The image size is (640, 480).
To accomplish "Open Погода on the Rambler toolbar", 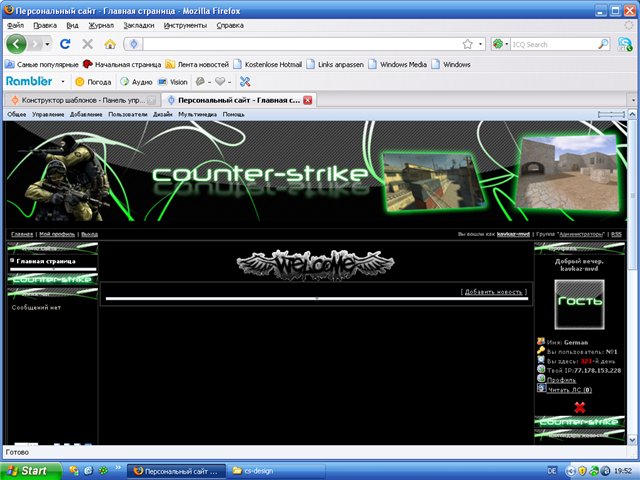I will point(93,82).
